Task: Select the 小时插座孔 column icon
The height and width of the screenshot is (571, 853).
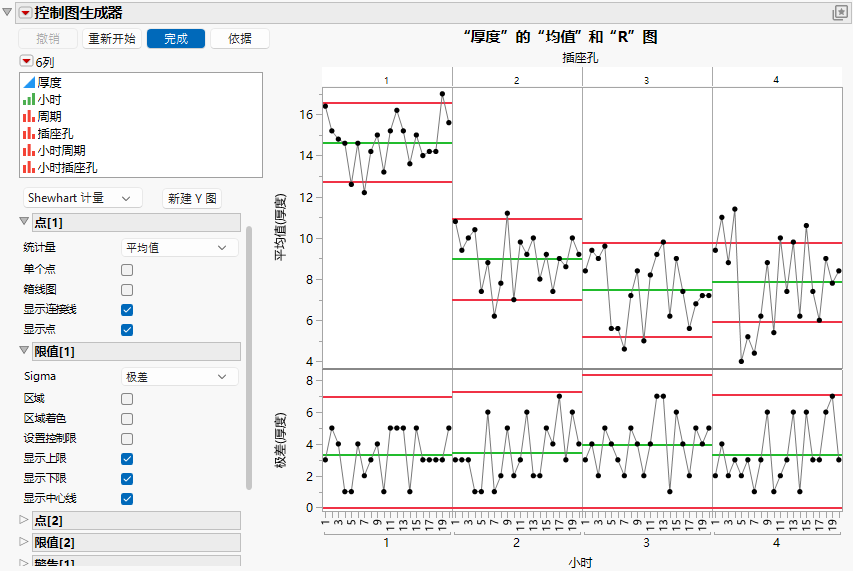Action: 29,167
